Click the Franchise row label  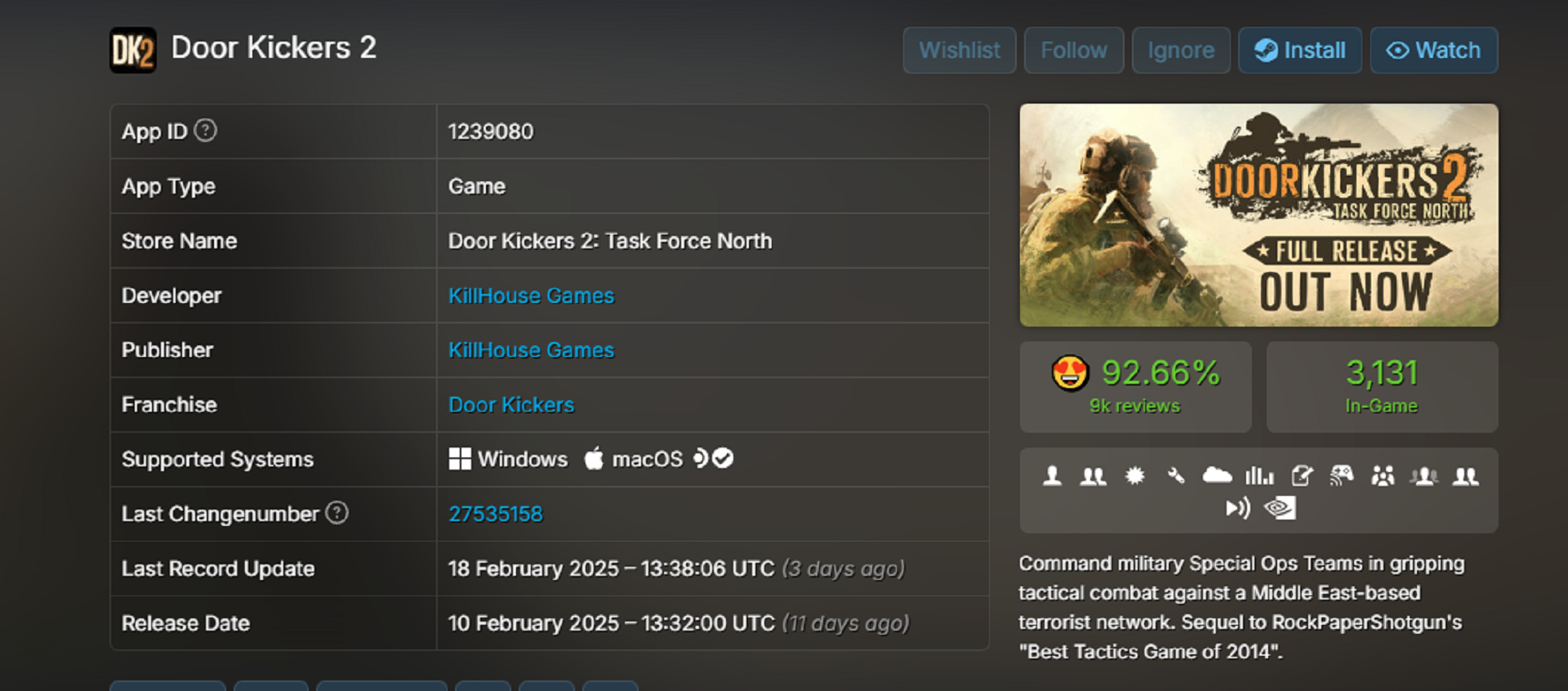click(x=169, y=405)
